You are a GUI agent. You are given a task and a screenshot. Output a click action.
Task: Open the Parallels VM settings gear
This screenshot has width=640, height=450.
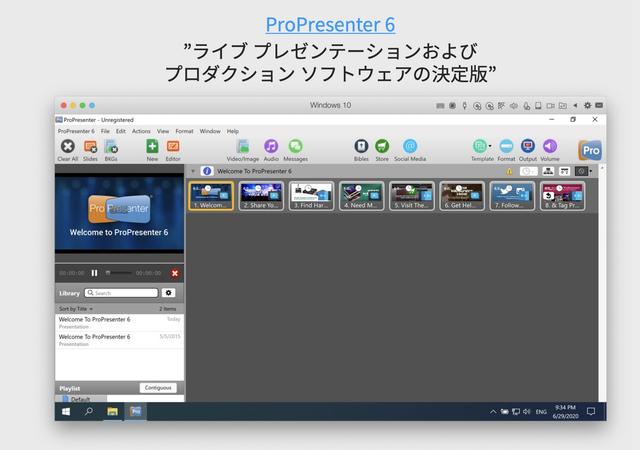tap(587, 105)
